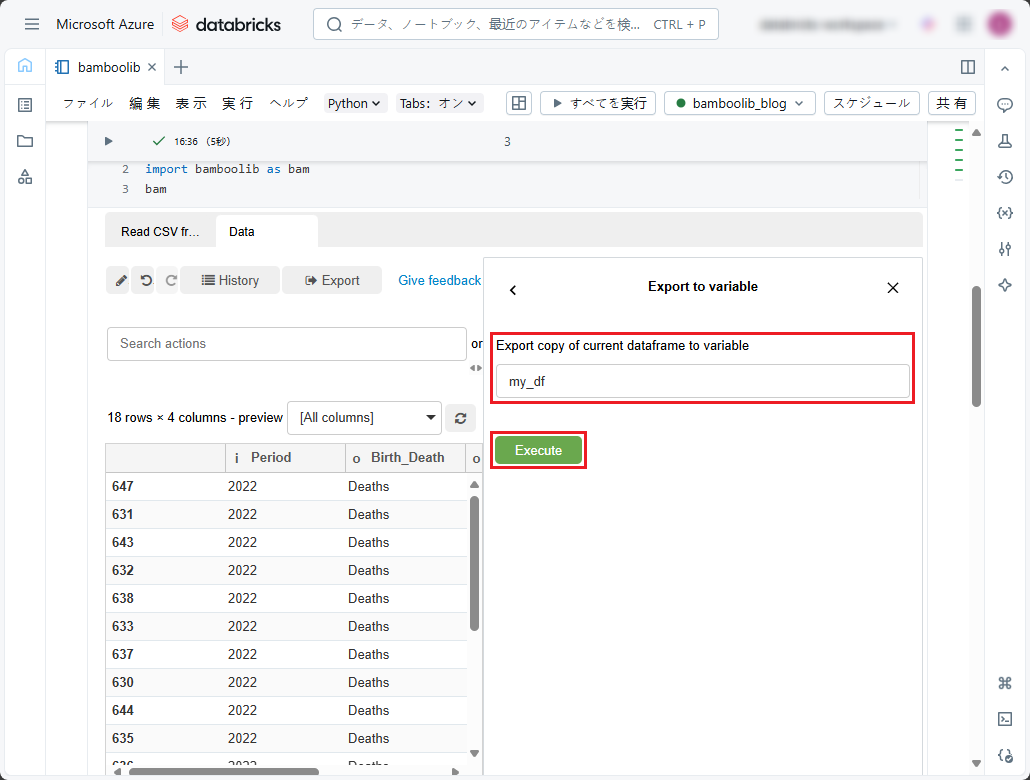Switch to the Read CSV tab
The width and height of the screenshot is (1030, 780).
(x=160, y=232)
